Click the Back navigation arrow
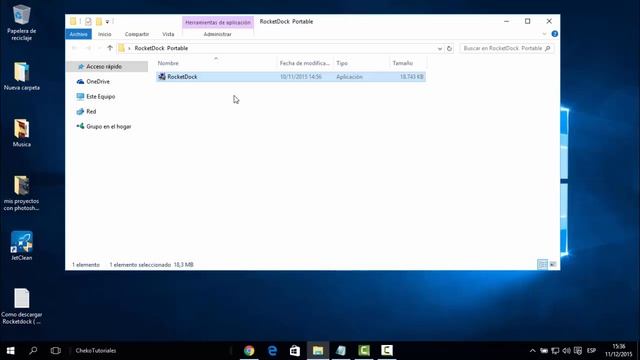 74,48
